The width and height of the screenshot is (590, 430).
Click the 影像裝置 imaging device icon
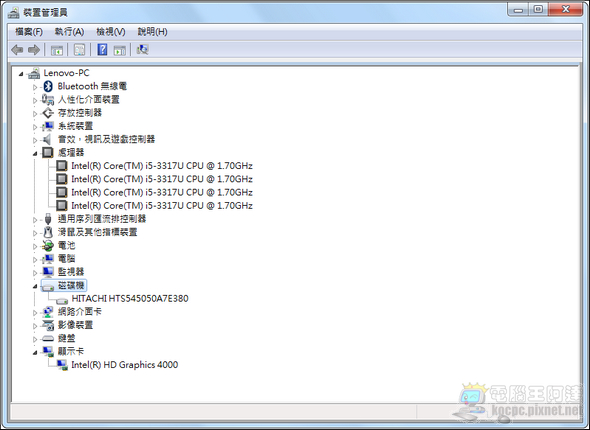click(x=48, y=325)
